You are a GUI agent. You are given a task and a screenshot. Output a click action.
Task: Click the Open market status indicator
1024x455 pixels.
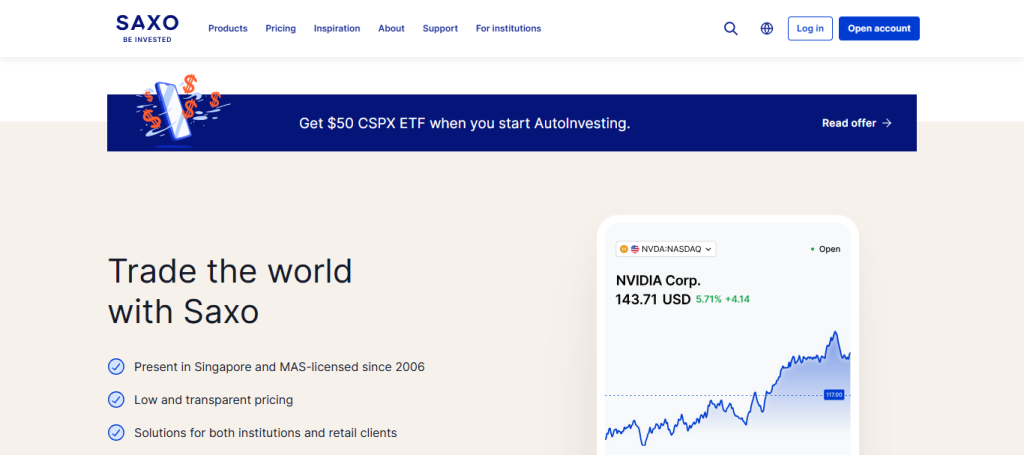825,249
